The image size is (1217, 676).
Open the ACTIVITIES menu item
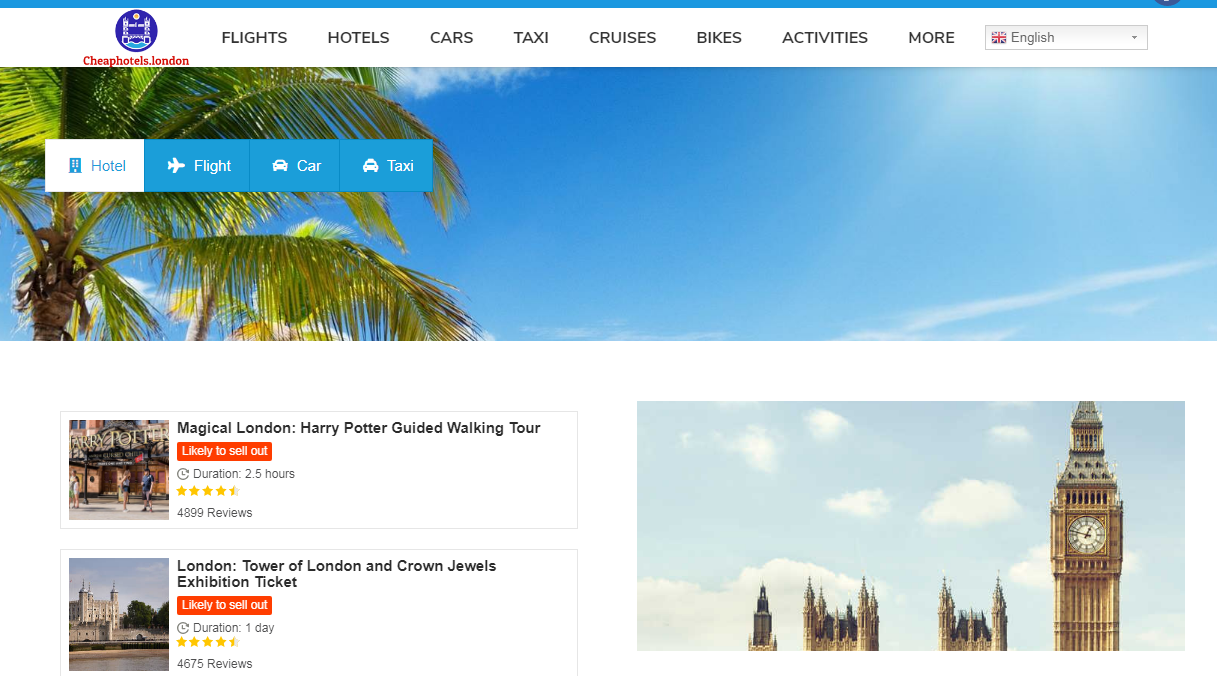coord(825,38)
